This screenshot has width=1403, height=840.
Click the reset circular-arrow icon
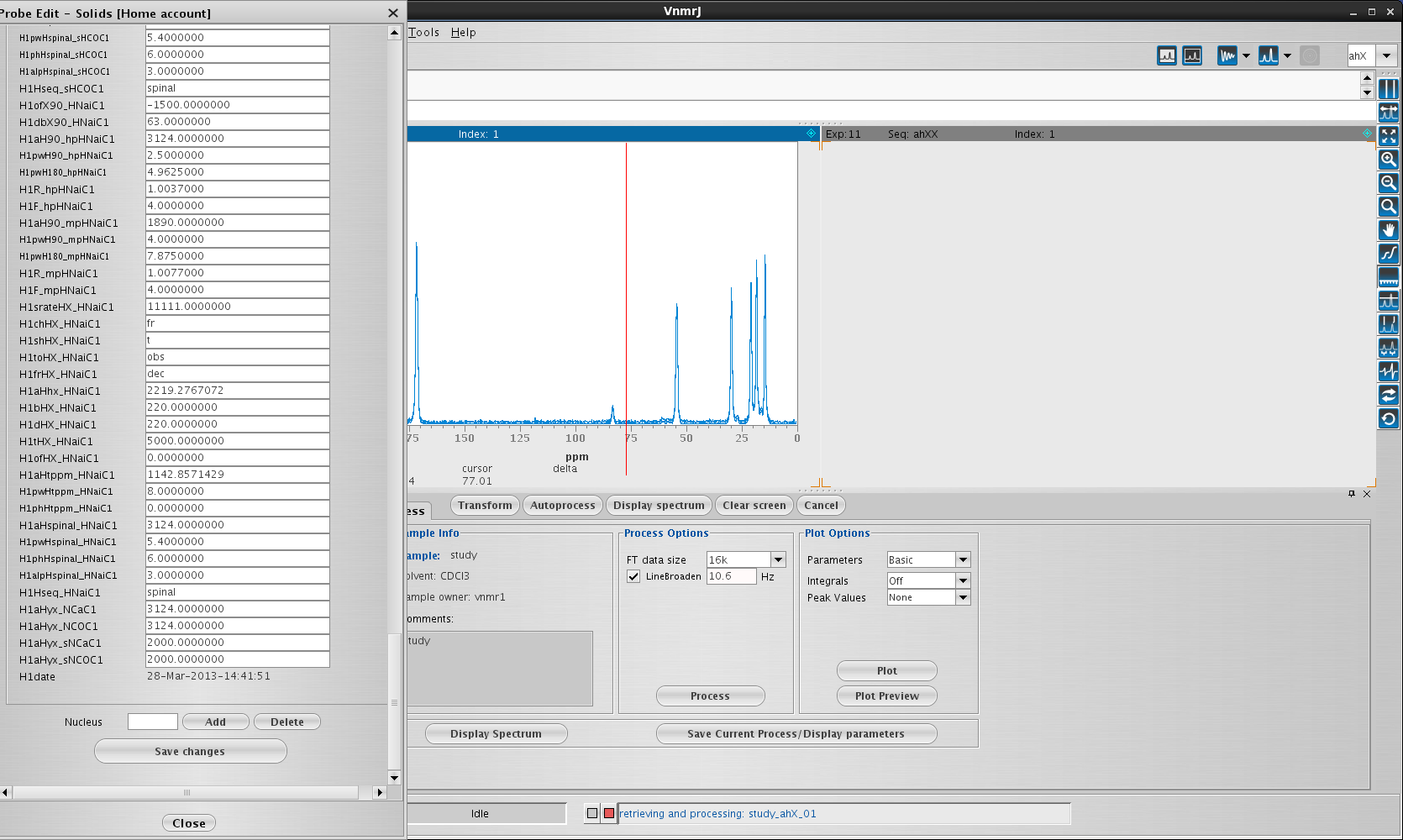point(1389,418)
